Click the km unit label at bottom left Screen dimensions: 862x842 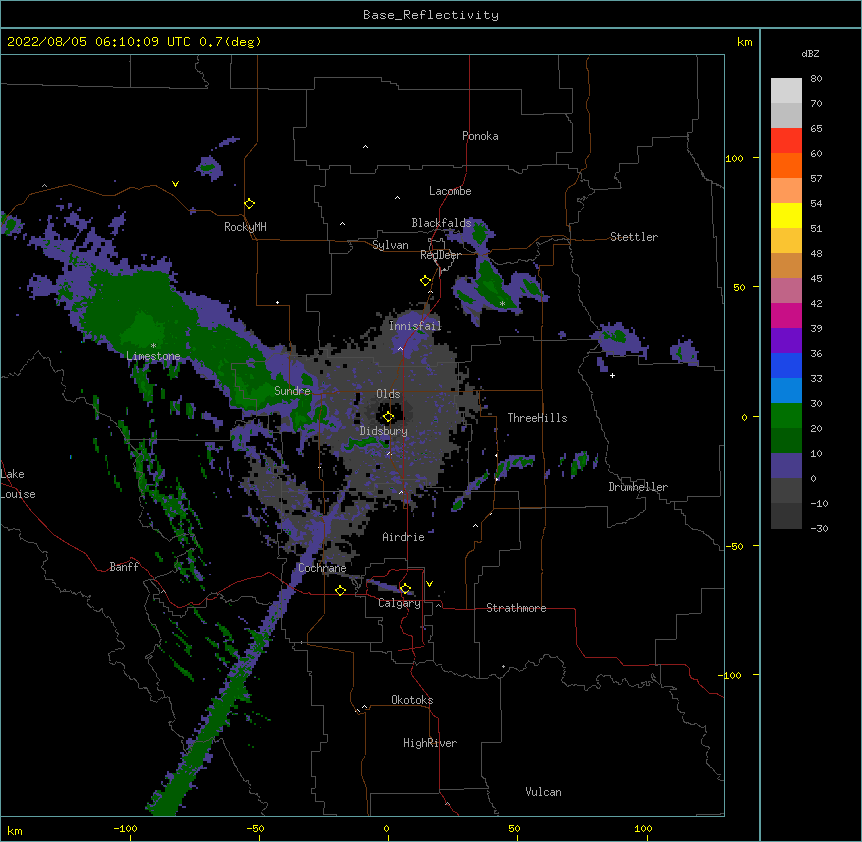(15, 830)
